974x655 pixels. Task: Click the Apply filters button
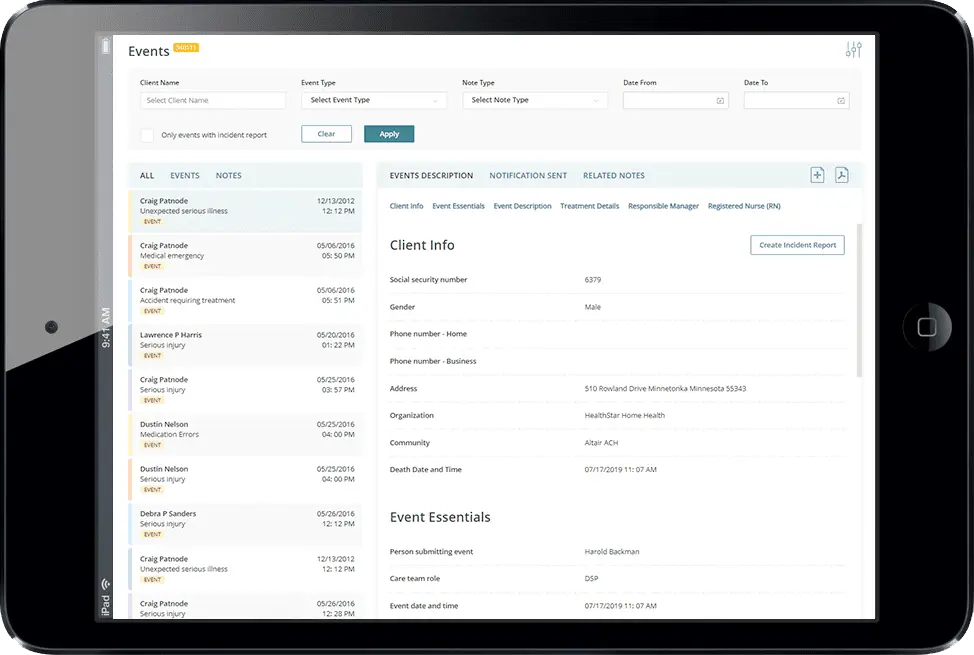tap(389, 134)
